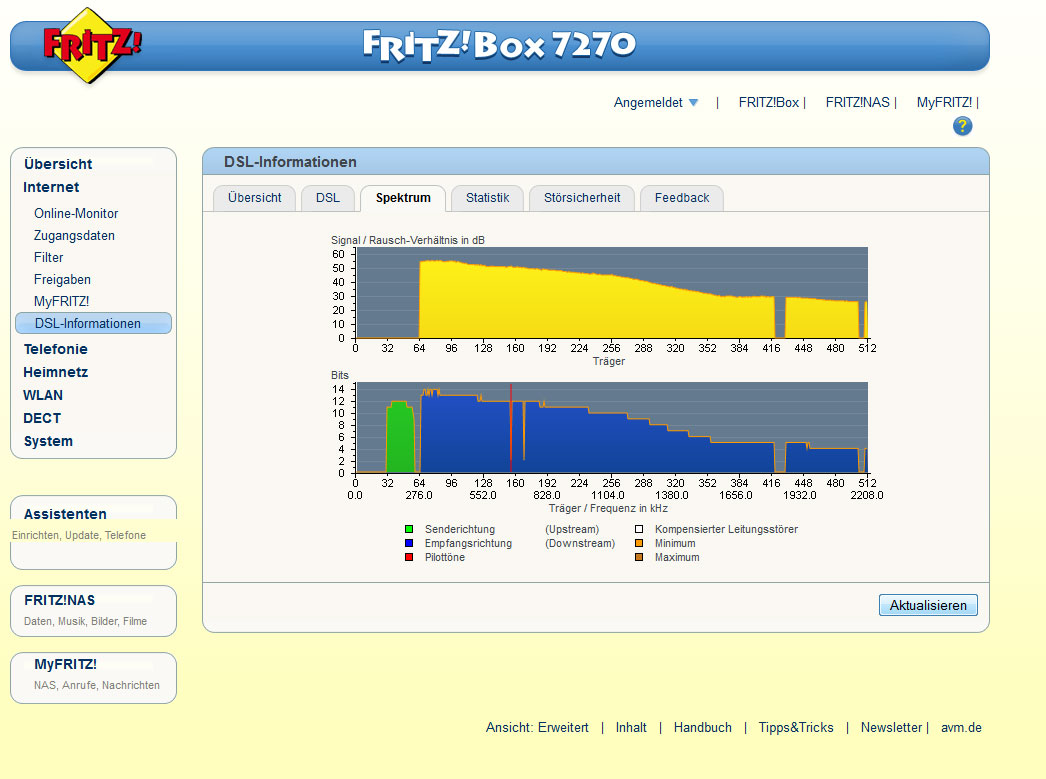Click the DSL-Informationen panel heading

pyautogui.click(x=290, y=162)
